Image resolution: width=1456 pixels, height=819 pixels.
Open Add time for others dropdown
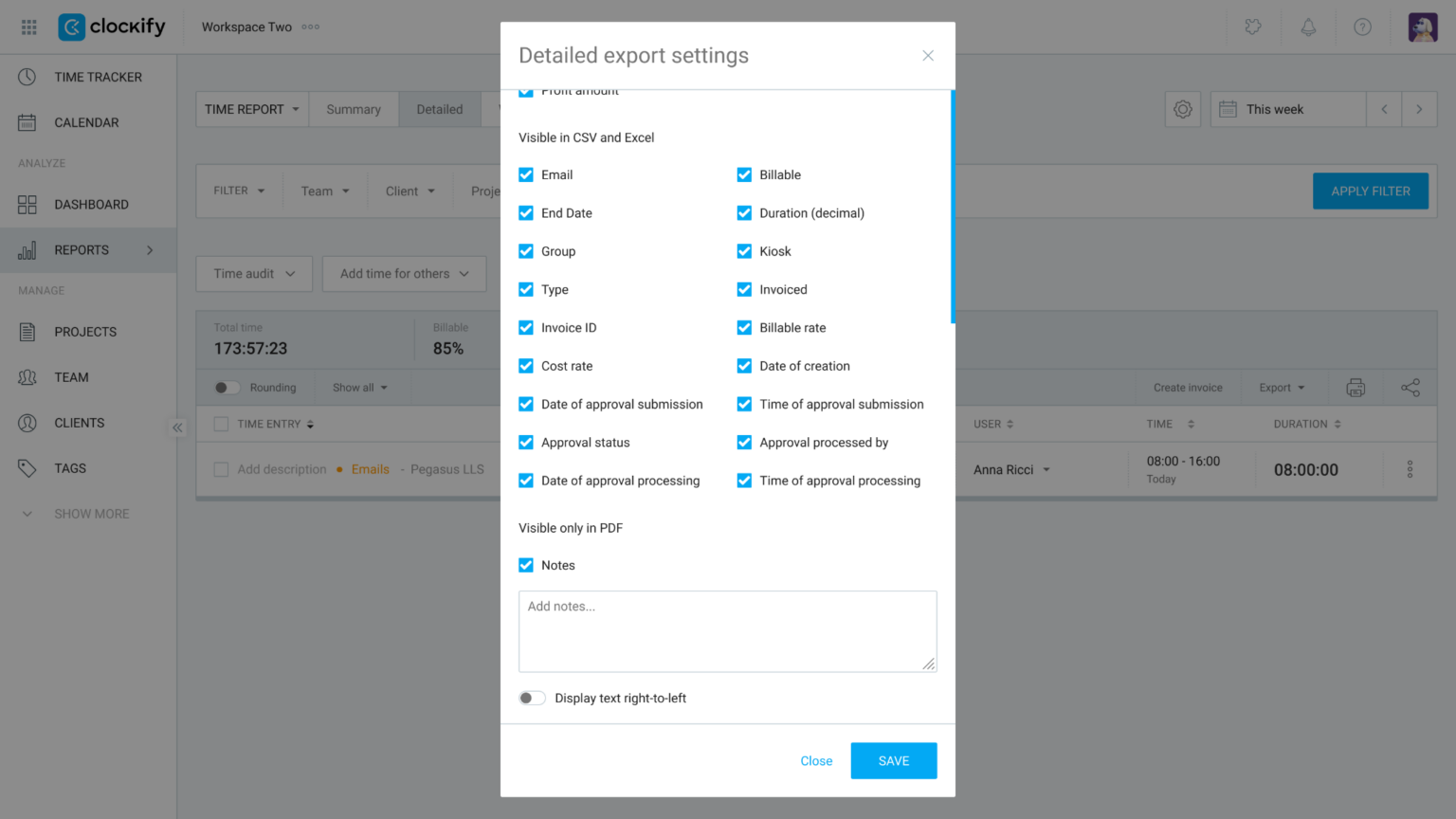[405, 274]
